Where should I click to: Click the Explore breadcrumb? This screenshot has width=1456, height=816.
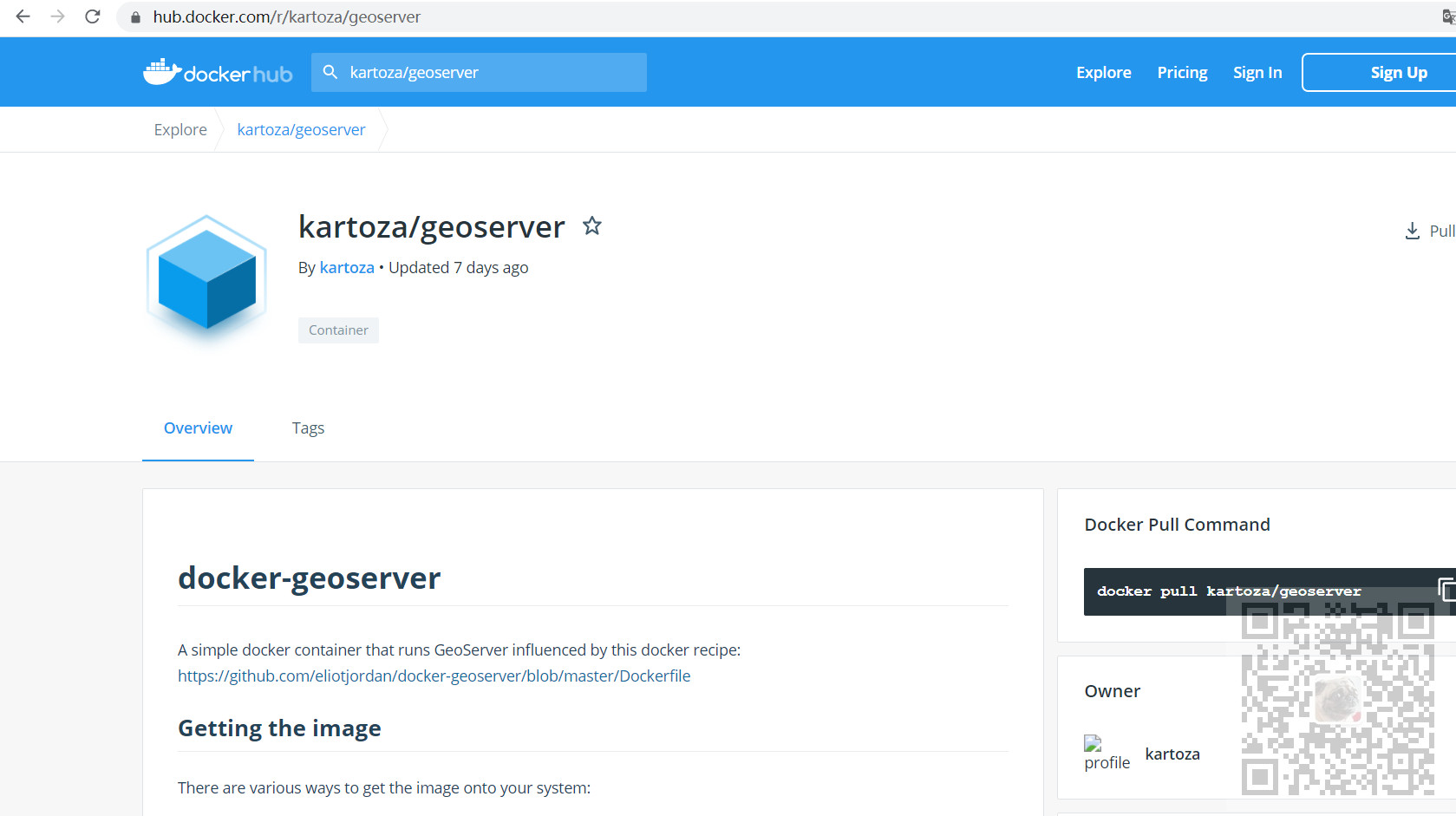(180, 129)
